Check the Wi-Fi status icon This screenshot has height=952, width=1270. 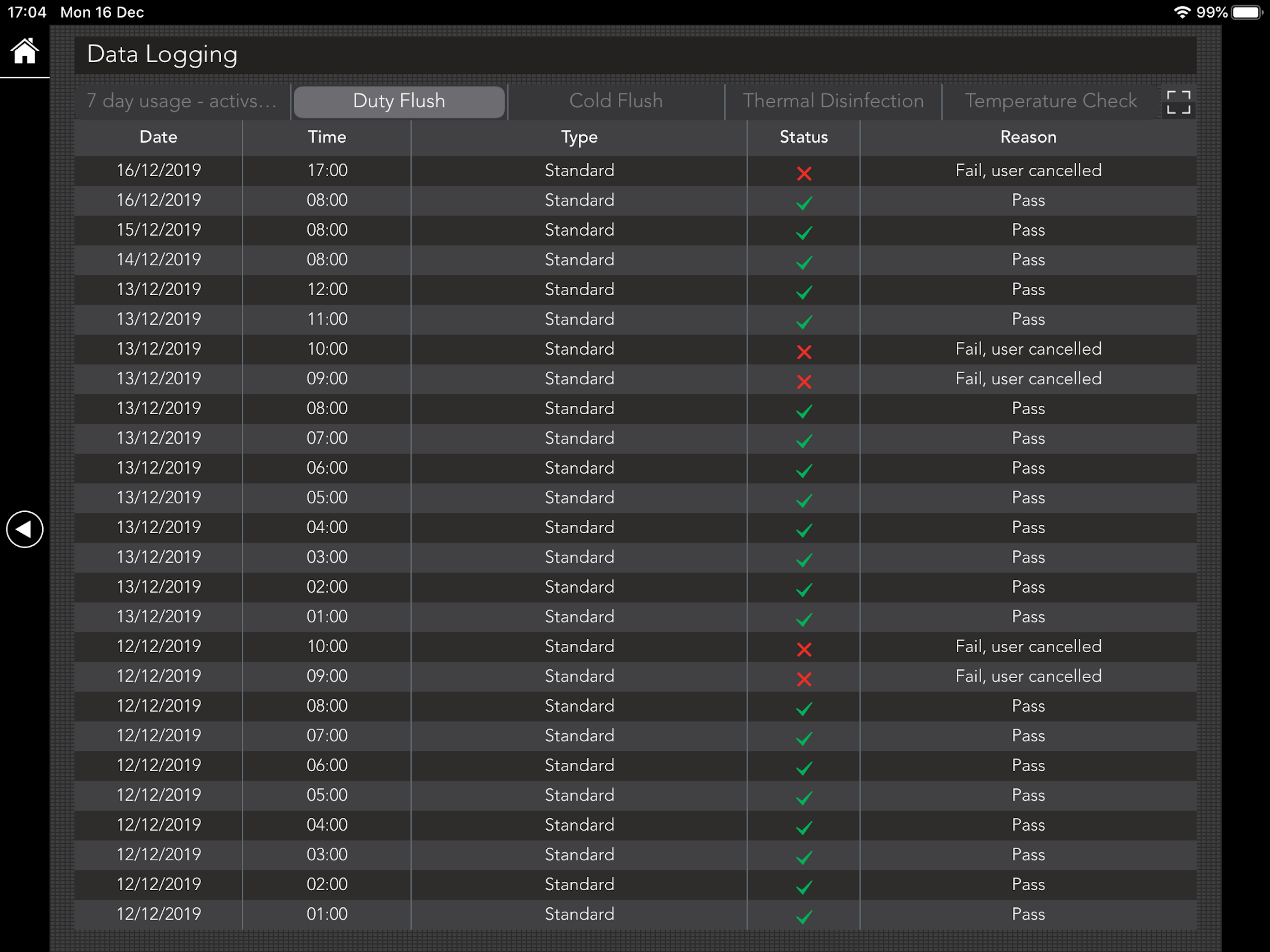tap(1182, 12)
